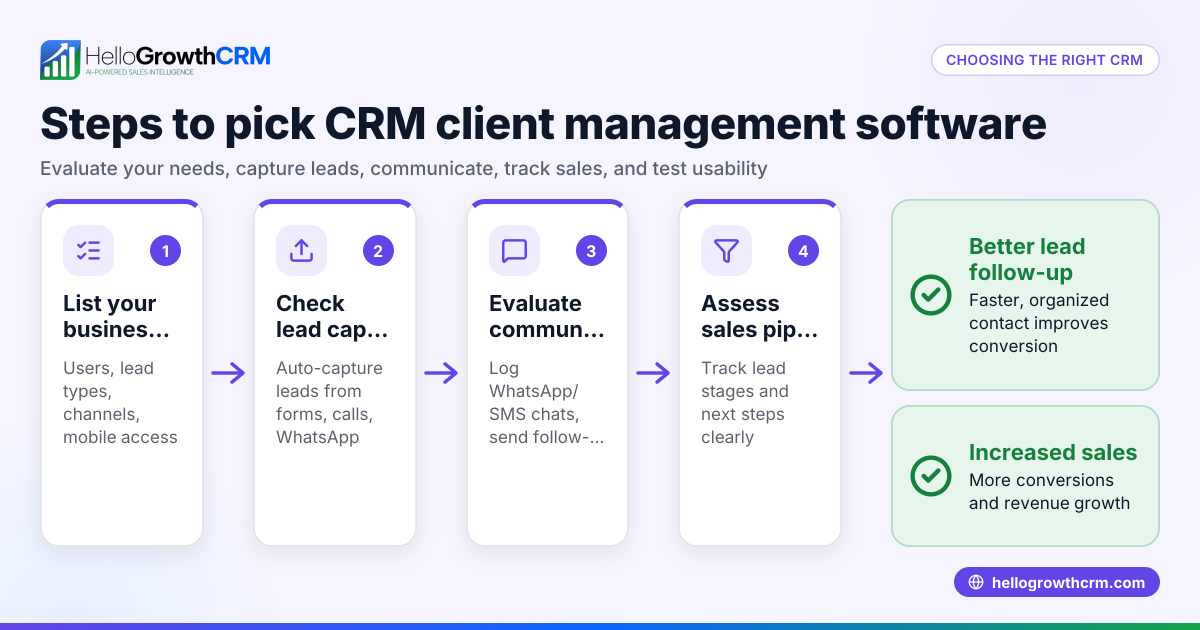Viewport: 1200px width, 630px height.
Task: Click the 'Check lead cap…' card title
Action: coord(331,316)
